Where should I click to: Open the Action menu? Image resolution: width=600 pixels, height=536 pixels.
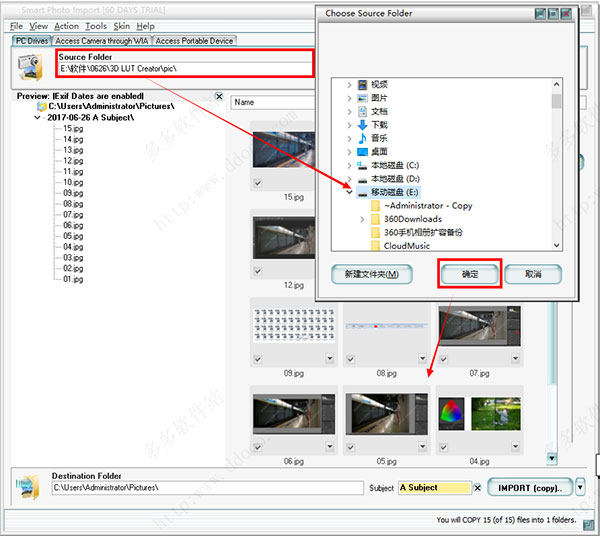pos(67,26)
